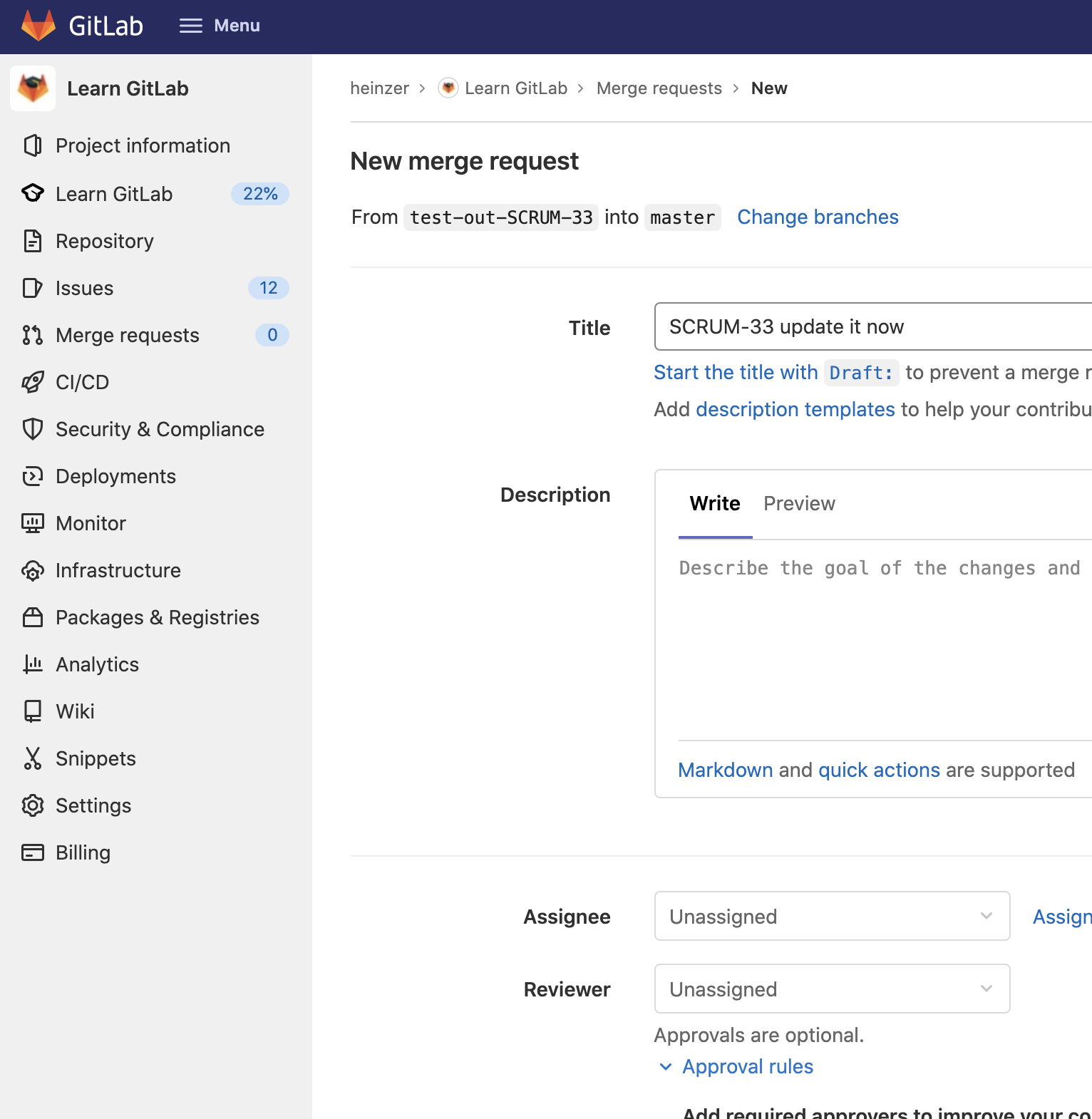Viewport: 1092px width, 1119px height.
Task: Select the Write tab in the description editor
Action: [715, 503]
